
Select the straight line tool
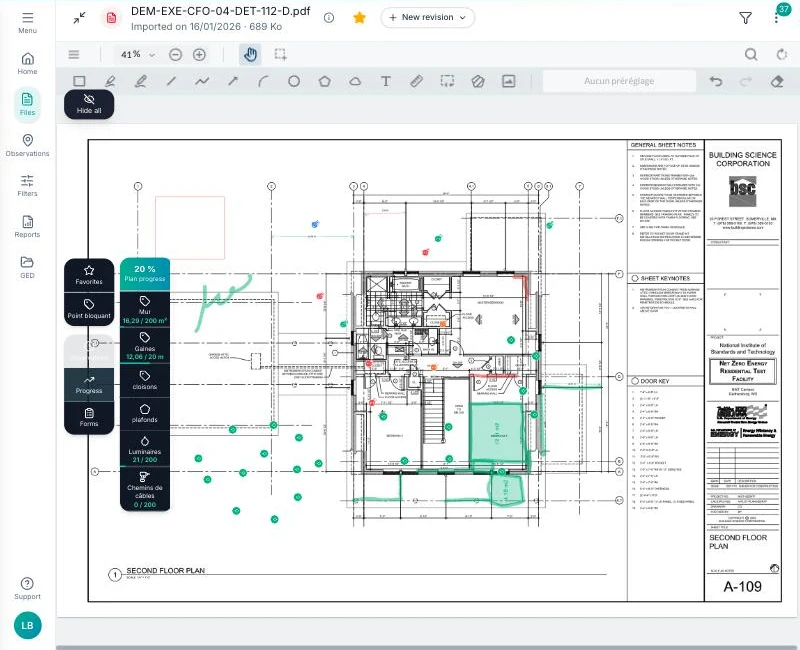[171, 81]
